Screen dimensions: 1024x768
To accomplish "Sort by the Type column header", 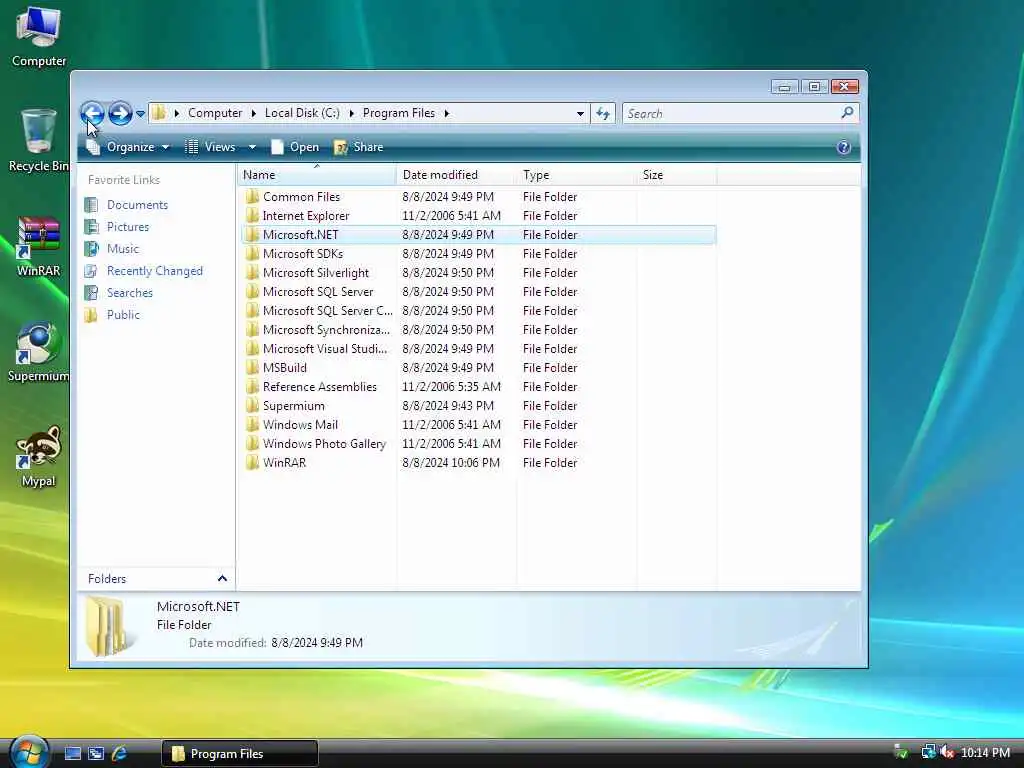I will pos(576,174).
